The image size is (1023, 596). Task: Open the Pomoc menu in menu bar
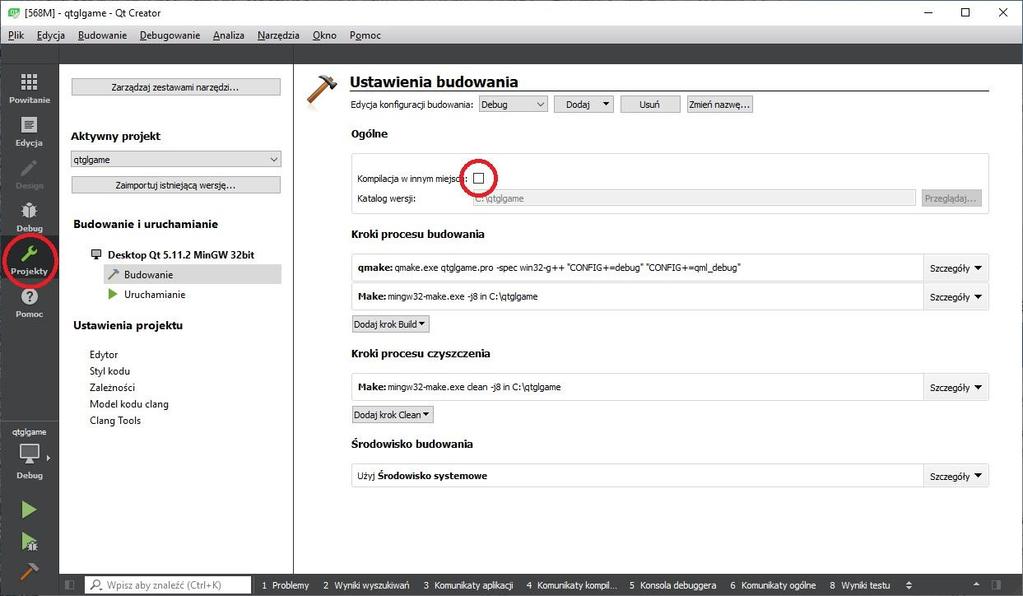[365, 35]
